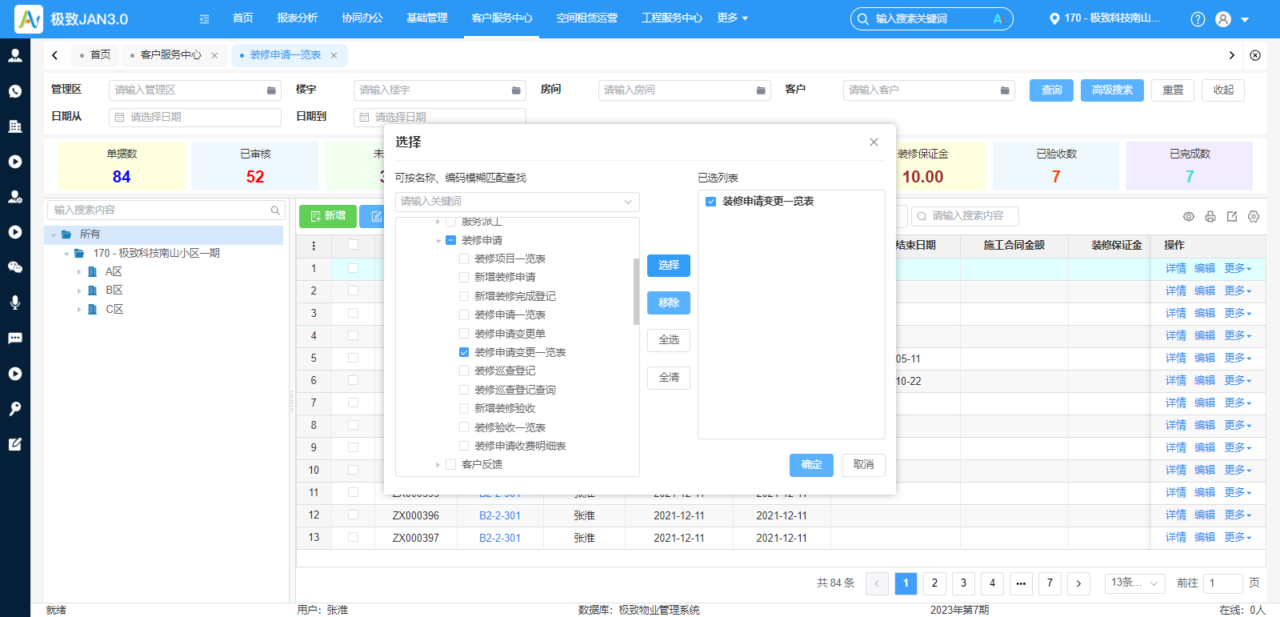This screenshot has width=1280, height=617.
Task: Open the user avatar icon in header
Action: pos(1223,19)
